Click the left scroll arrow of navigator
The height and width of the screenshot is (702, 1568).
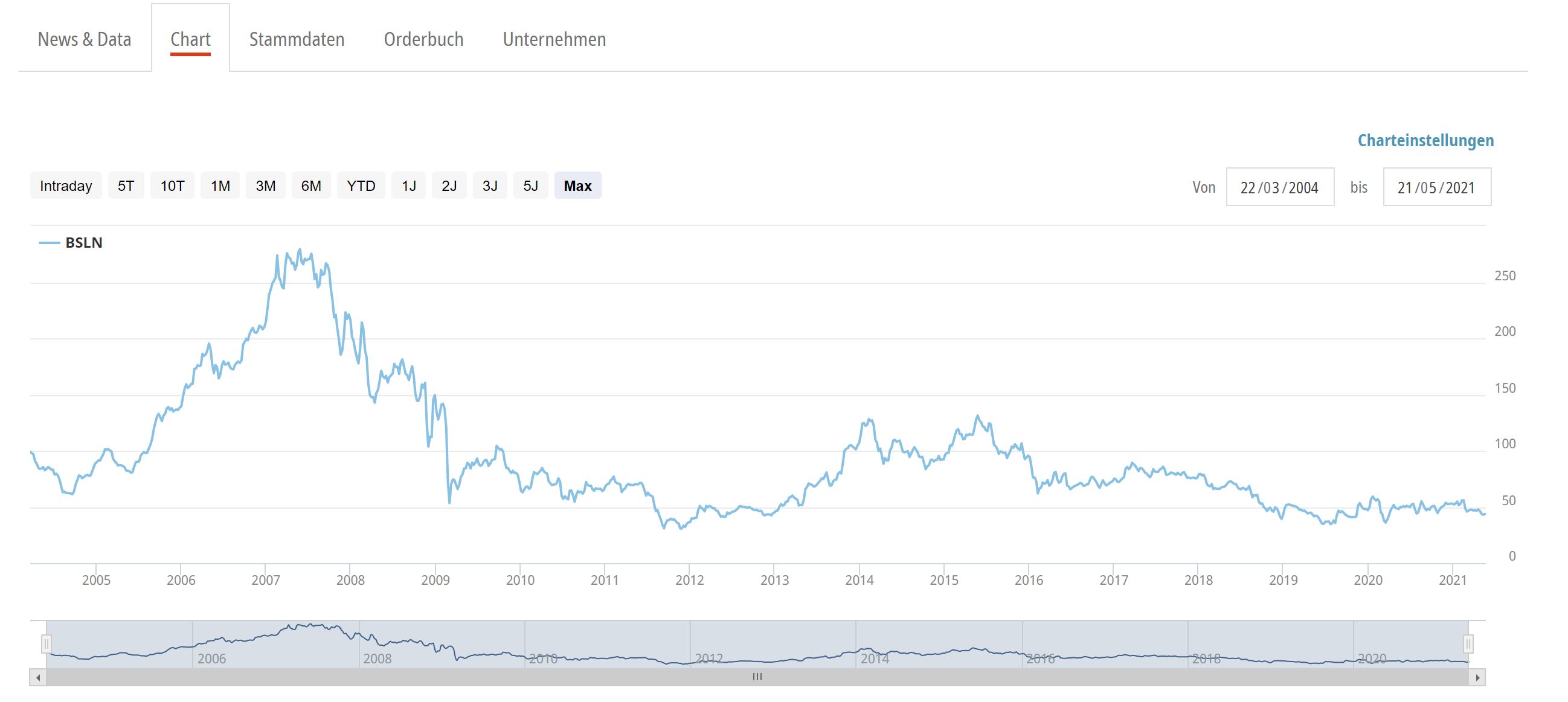coord(37,677)
